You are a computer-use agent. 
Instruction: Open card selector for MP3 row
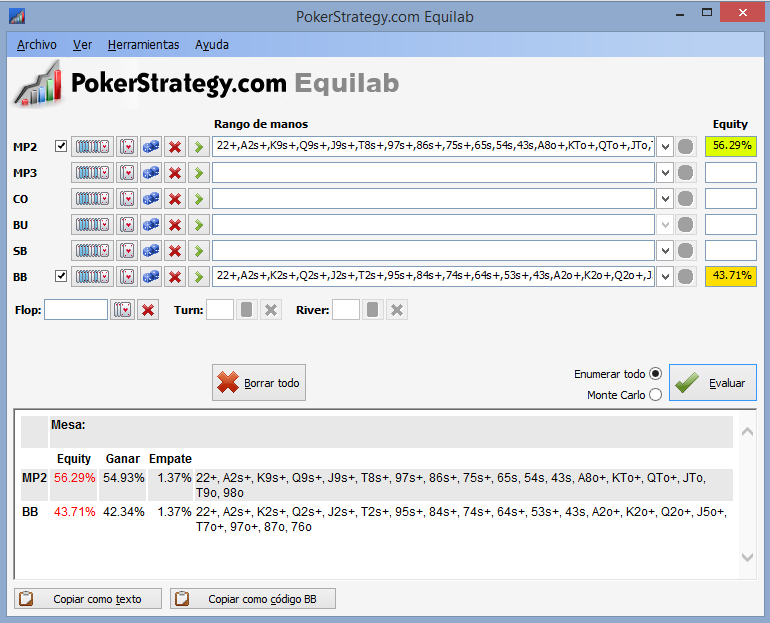pos(127,172)
